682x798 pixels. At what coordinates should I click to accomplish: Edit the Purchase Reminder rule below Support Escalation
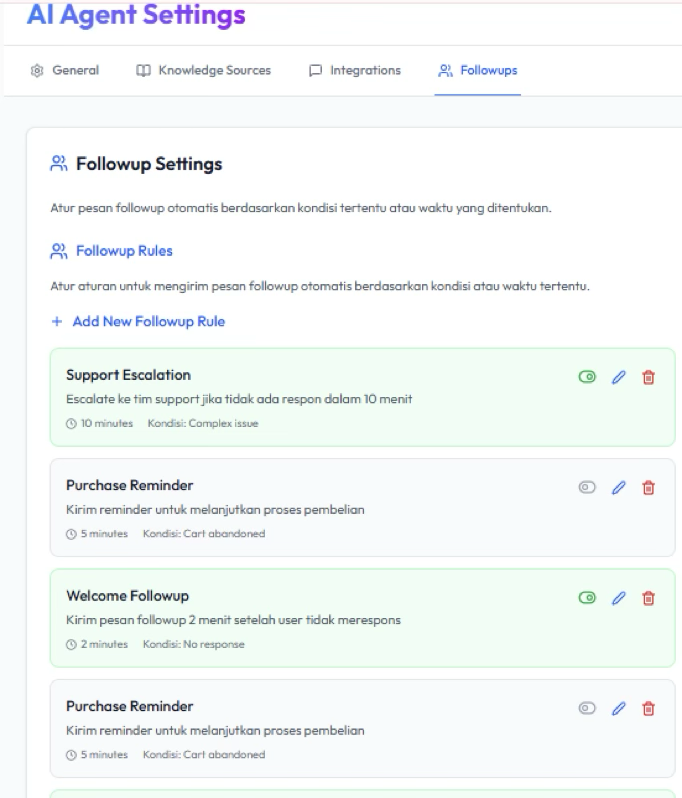point(618,488)
